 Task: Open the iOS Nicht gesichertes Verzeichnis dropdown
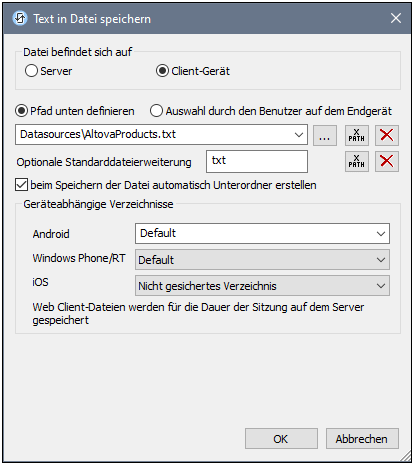[x=262, y=286]
